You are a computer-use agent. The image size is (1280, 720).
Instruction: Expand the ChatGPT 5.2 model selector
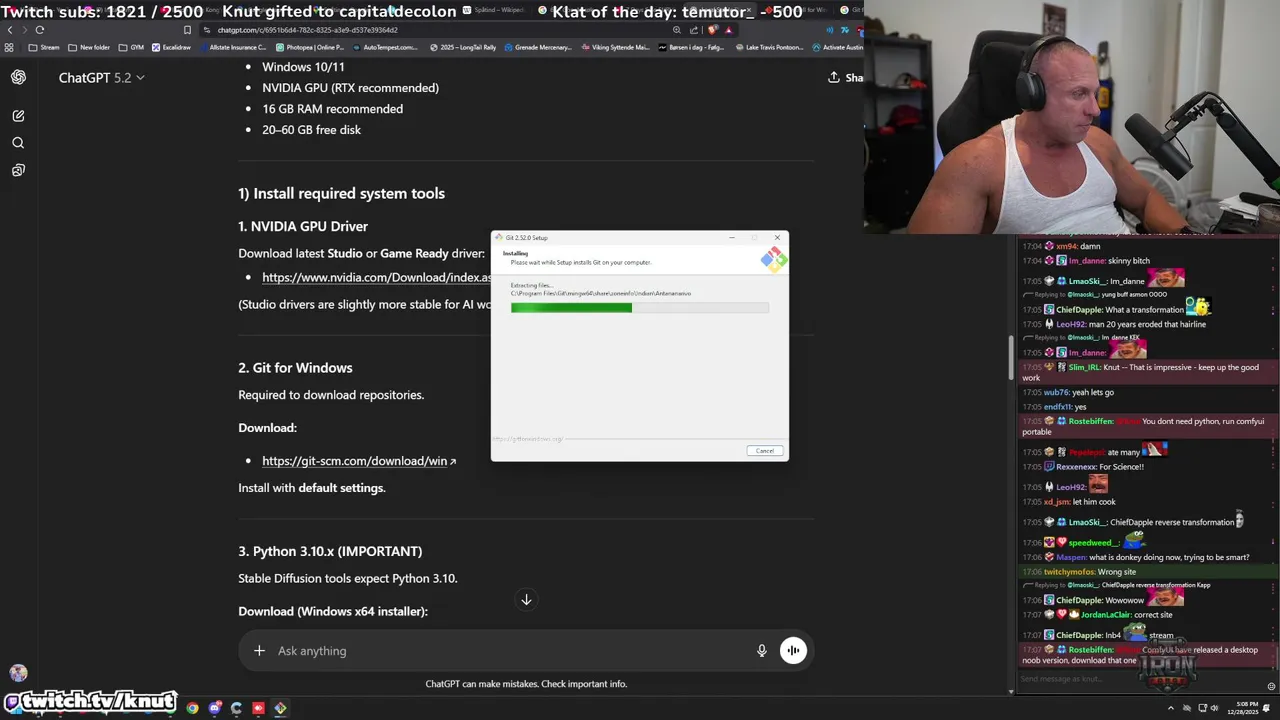101,77
